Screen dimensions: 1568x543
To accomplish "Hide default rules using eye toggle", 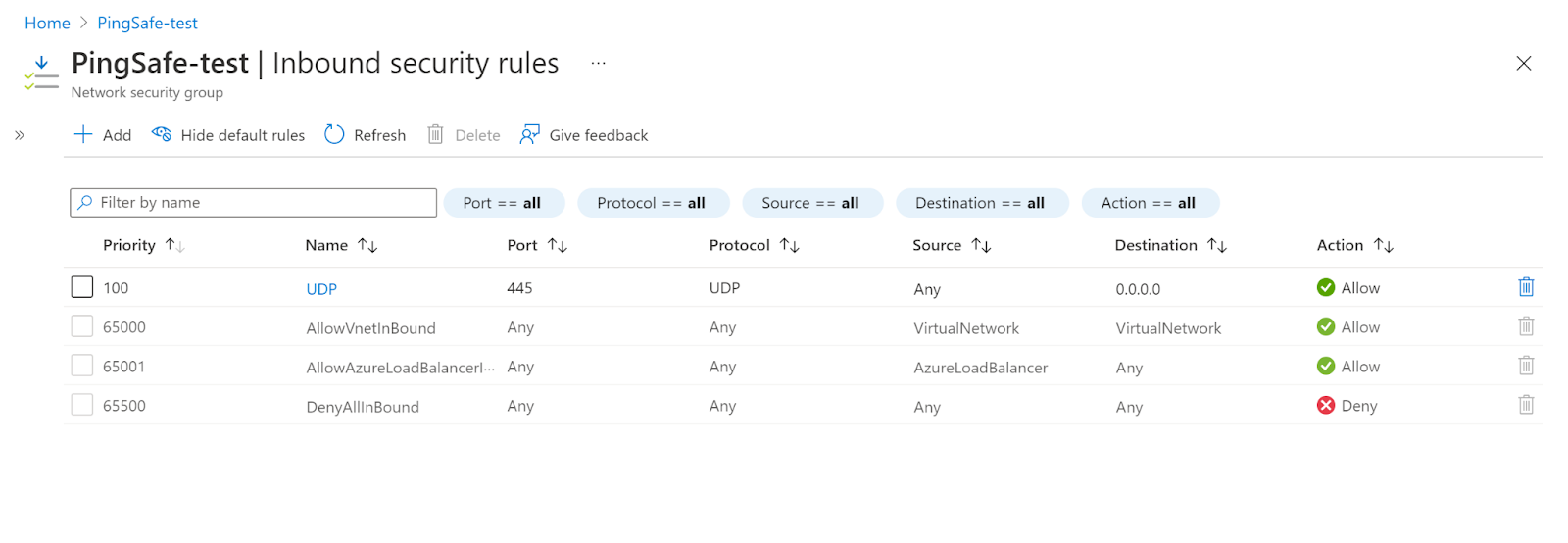I will coord(162,134).
